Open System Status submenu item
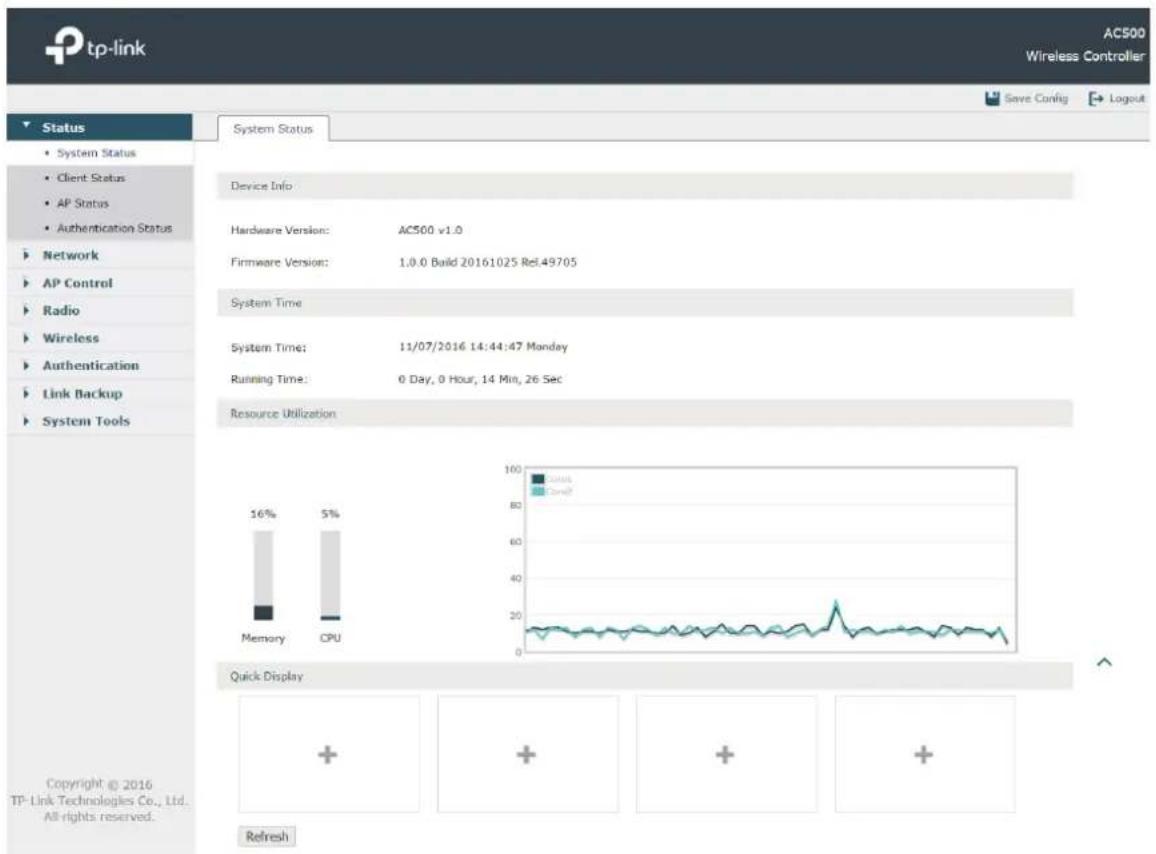The image size is (1156, 854). pyautogui.click(x=96, y=153)
